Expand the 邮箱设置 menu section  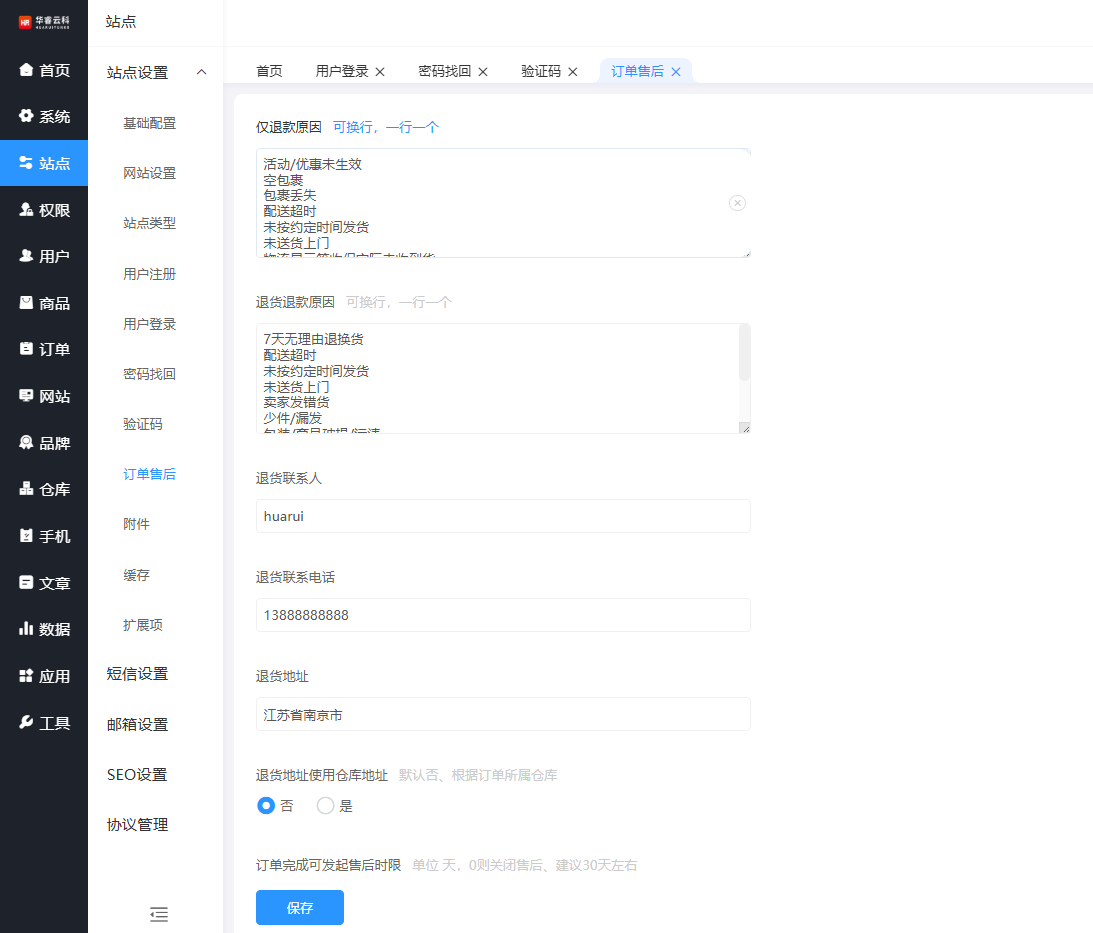(x=138, y=724)
